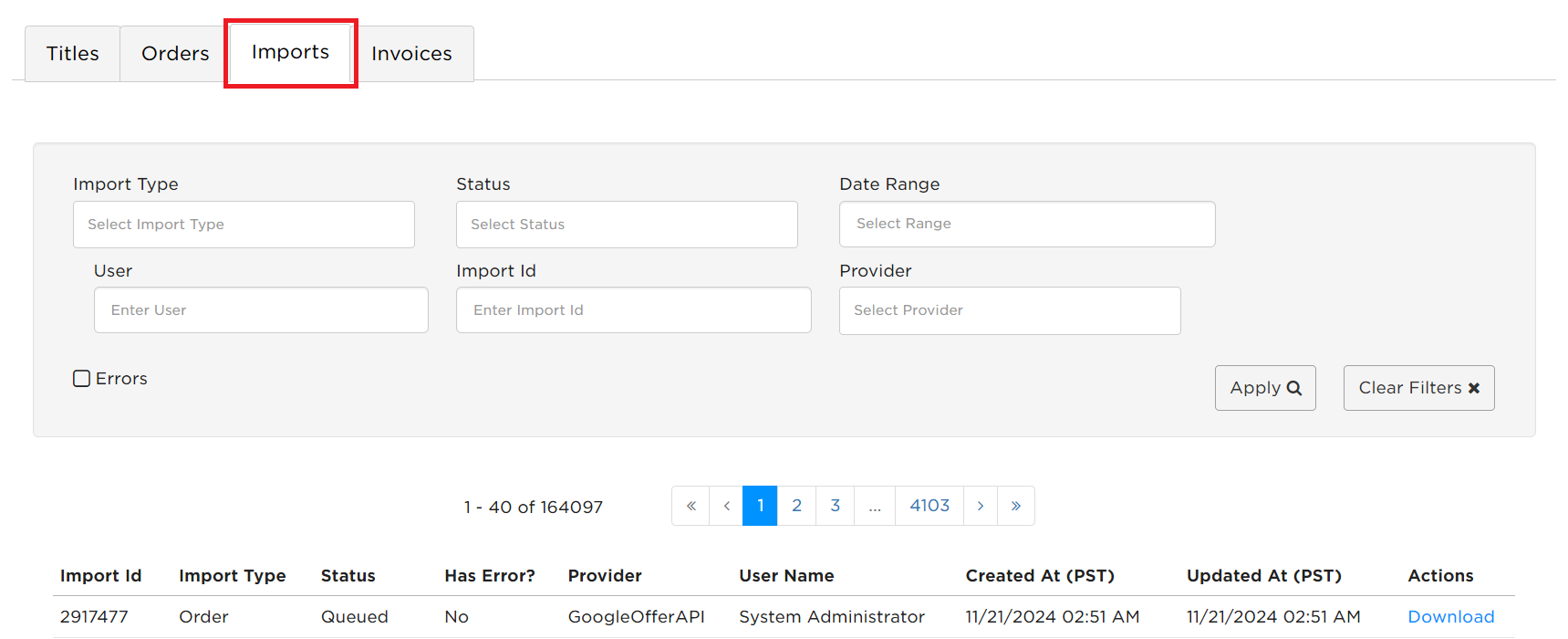
Task: Apply the filters with the Apply button
Action: pyautogui.click(x=1265, y=388)
